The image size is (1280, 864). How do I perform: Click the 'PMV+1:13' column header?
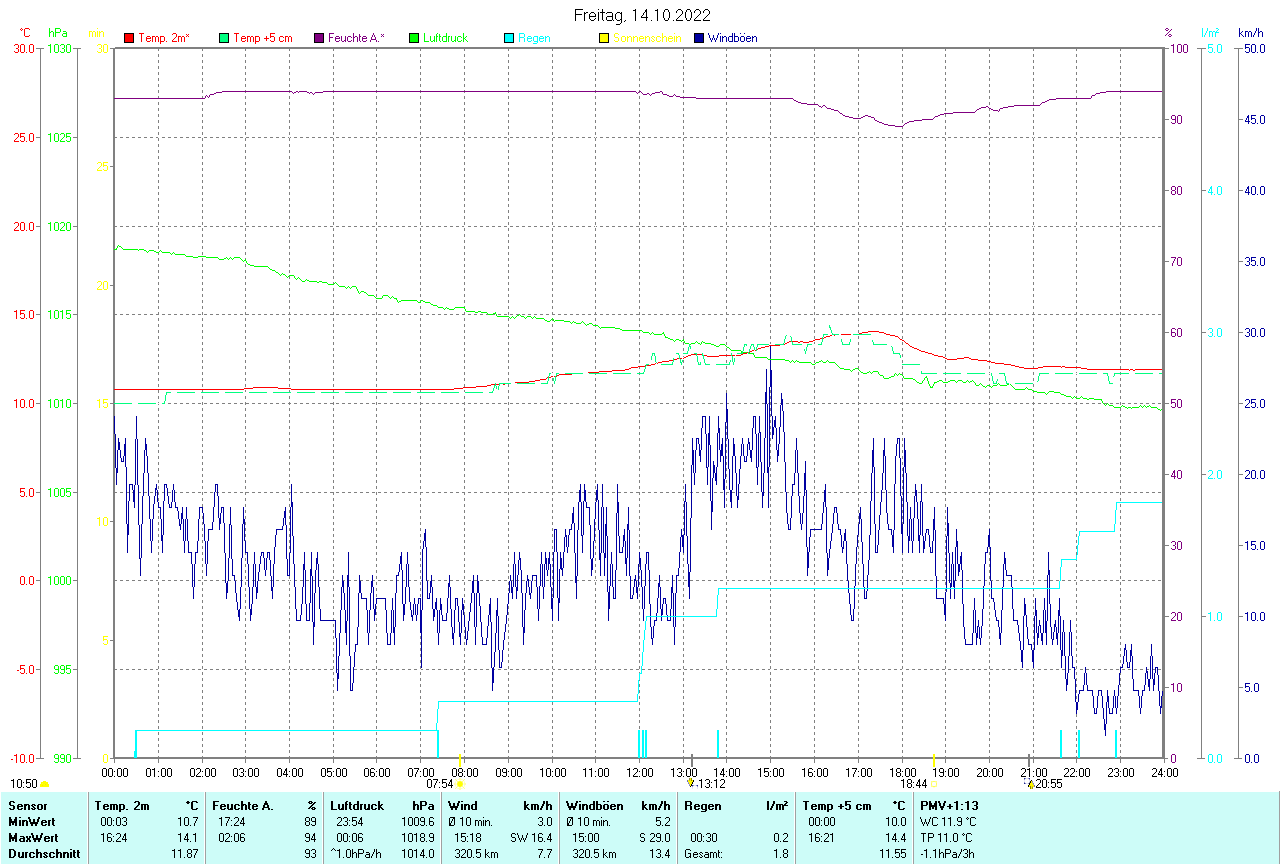(950, 806)
